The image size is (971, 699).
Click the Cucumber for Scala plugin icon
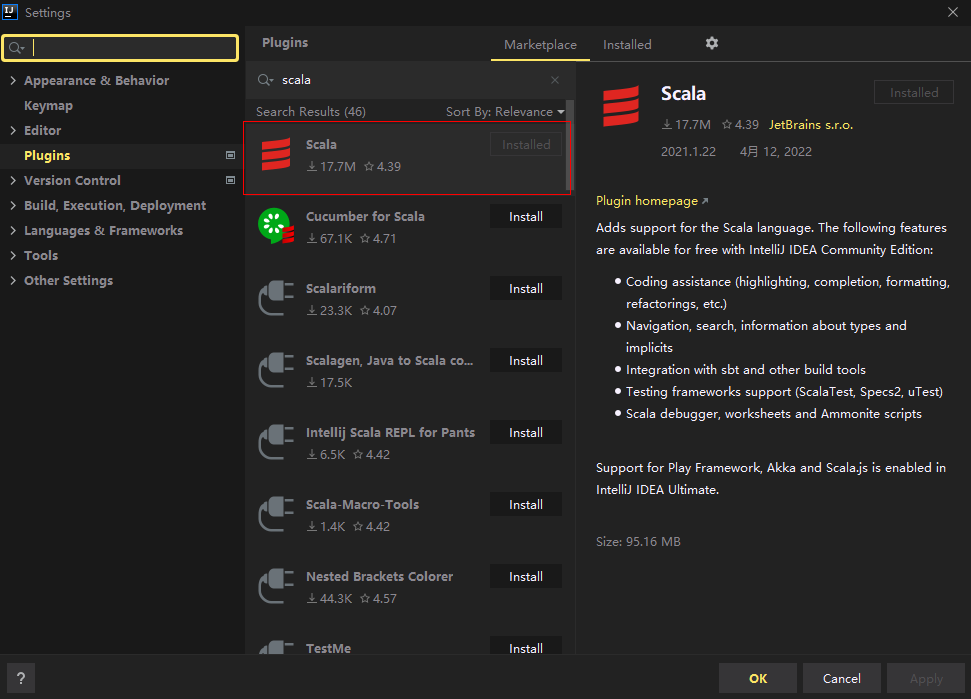[276, 226]
